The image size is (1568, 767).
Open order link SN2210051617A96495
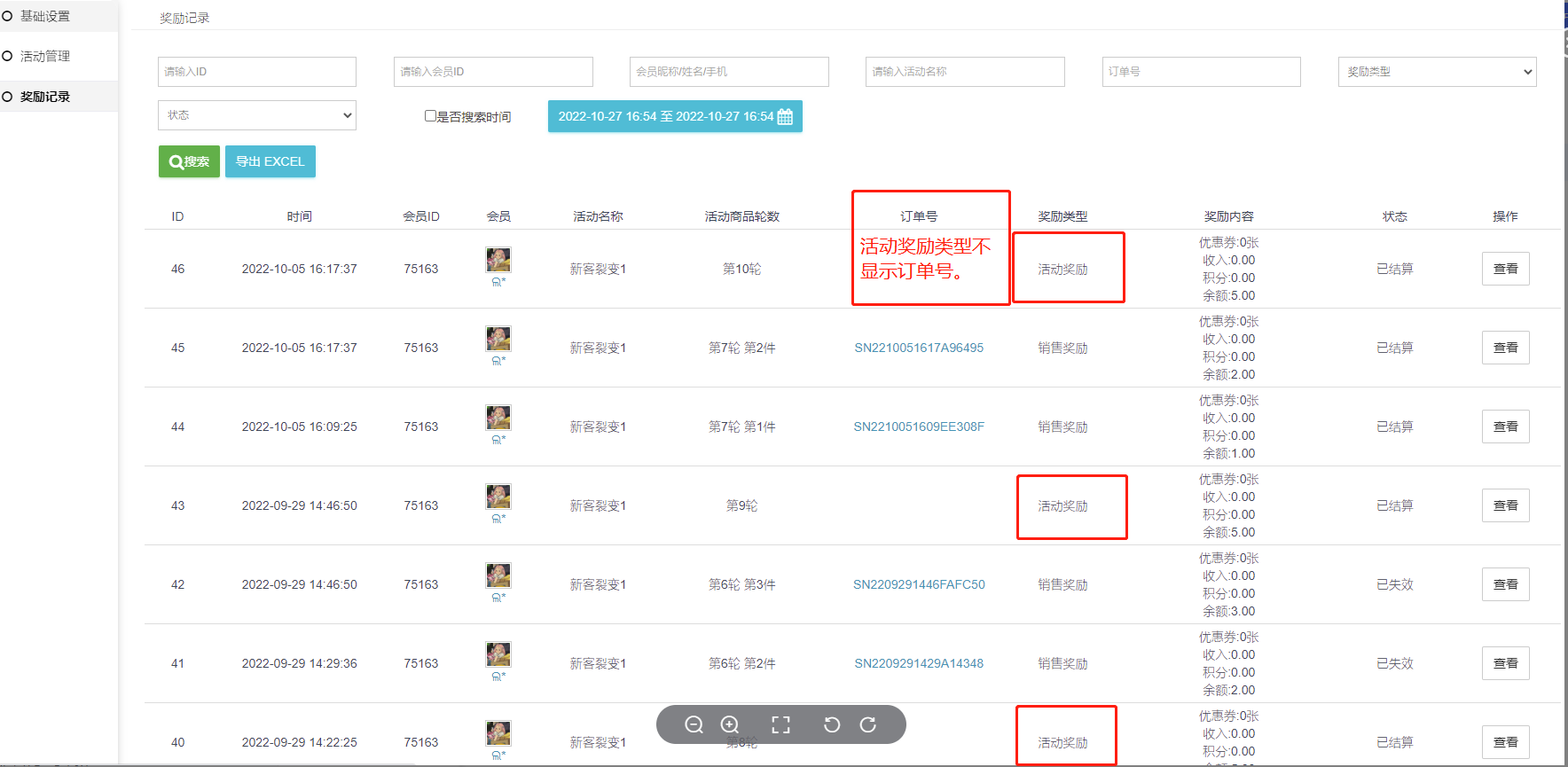(x=919, y=348)
